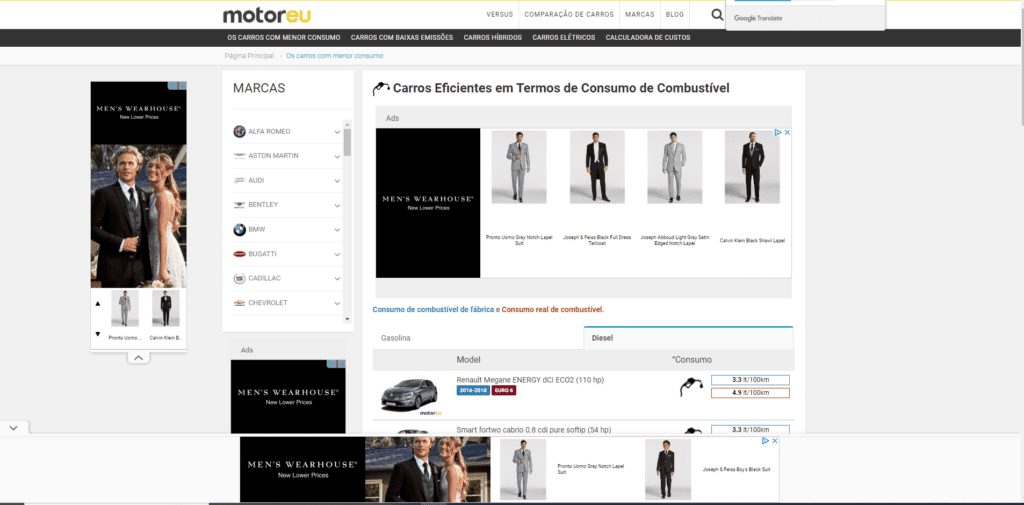Click brand list scrollbar down arrow

[347, 319]
